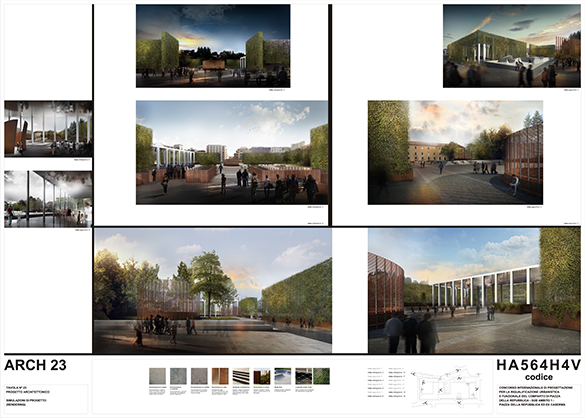Image resolution: width=585 pixels, height=418 pixels.
Task: Click the site key plan with view arrows
Action: pos(447,387)
